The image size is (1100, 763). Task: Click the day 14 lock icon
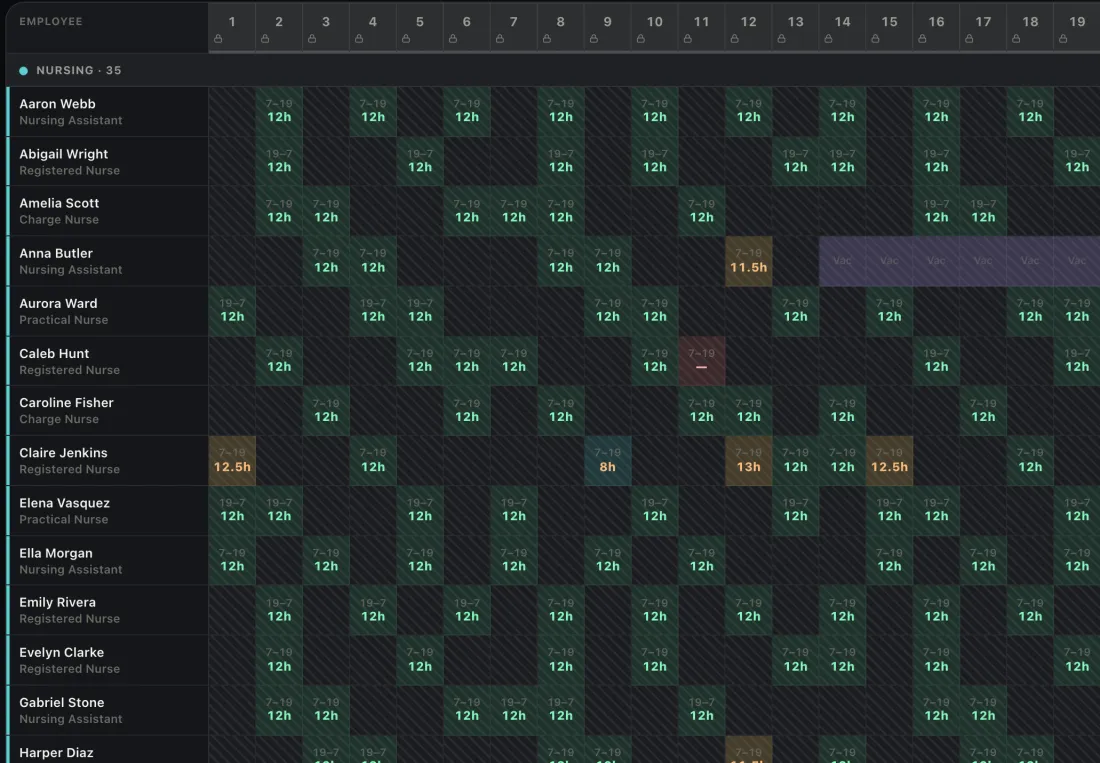[x=829, y=39]
